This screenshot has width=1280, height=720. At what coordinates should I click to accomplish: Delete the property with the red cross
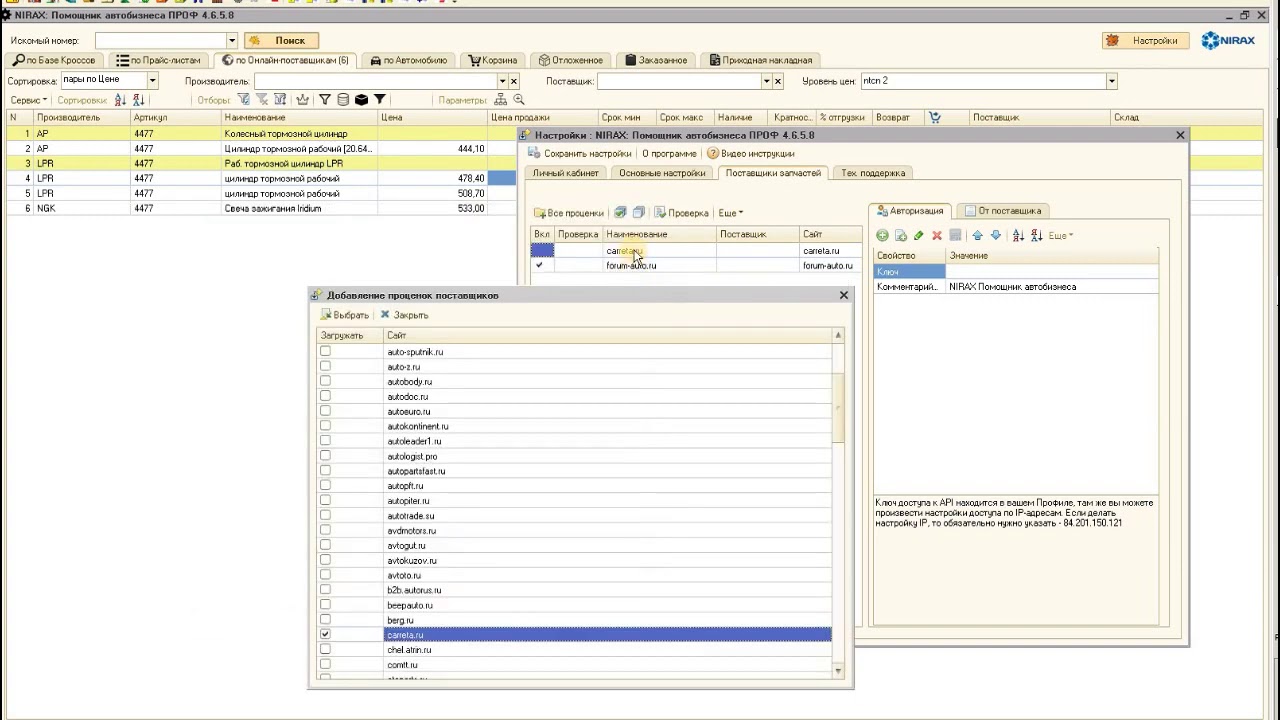point(937,236)
